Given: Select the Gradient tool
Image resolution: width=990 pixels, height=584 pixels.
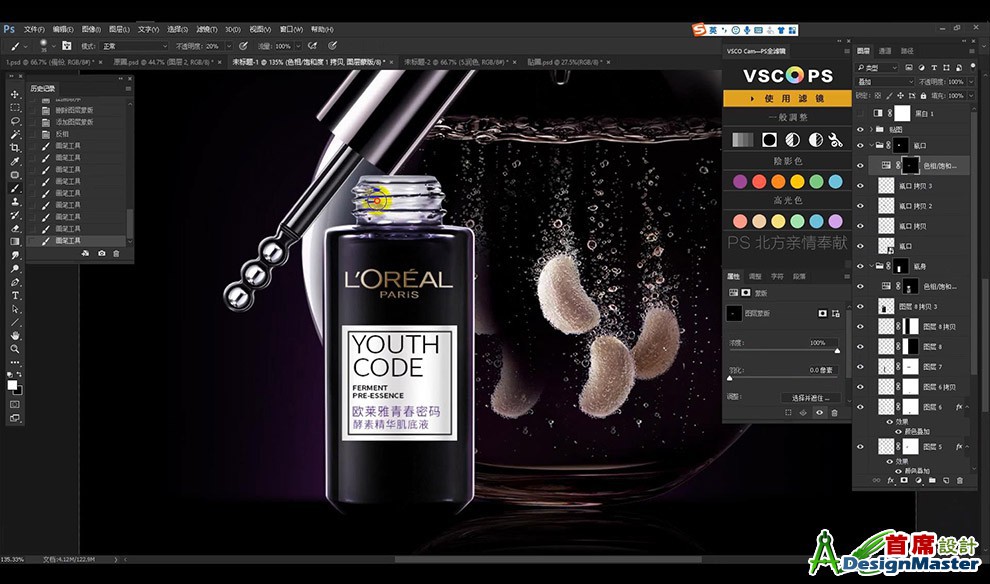Looking at the screenshot, I should click(15, 242).
